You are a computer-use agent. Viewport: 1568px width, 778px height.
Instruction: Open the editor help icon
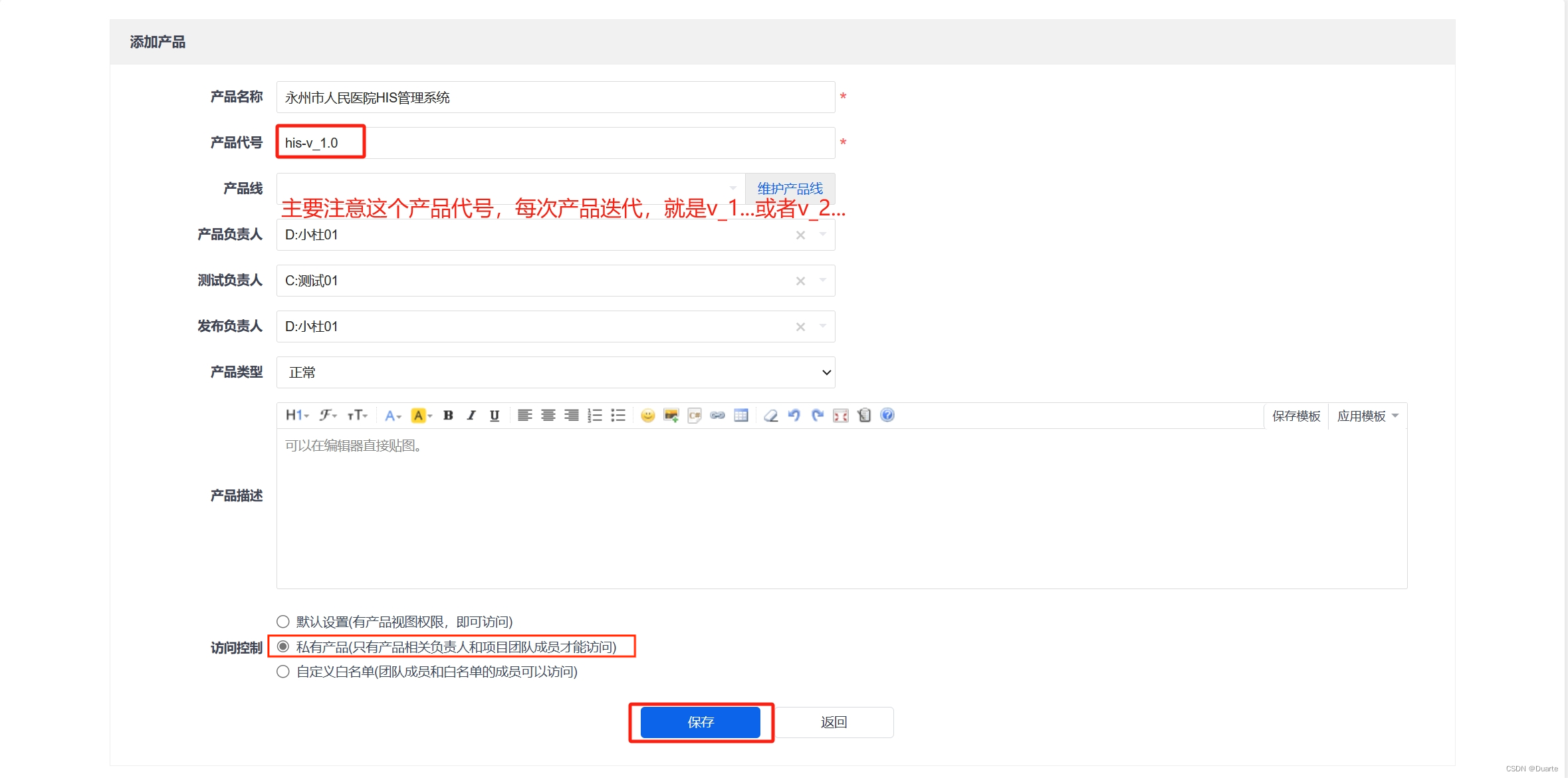(887, 416)
